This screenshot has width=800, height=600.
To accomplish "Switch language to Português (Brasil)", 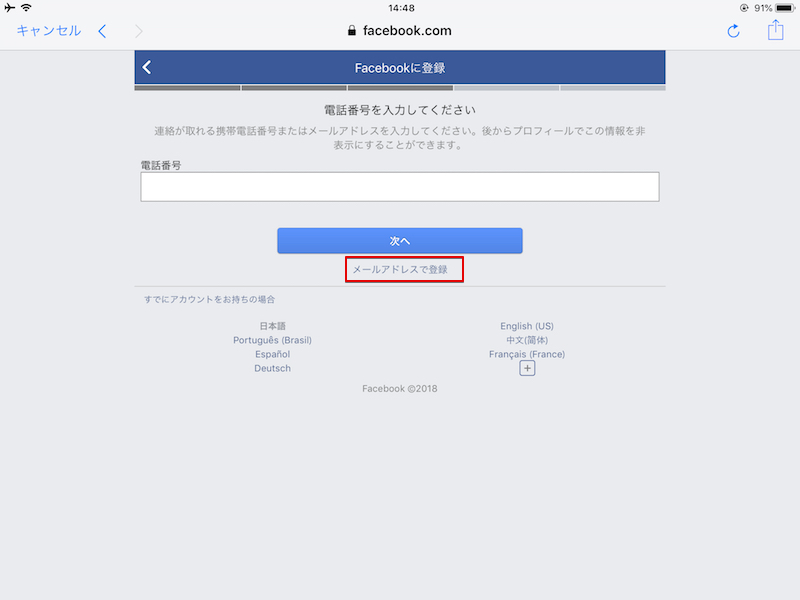I will (x=272, y=340).
